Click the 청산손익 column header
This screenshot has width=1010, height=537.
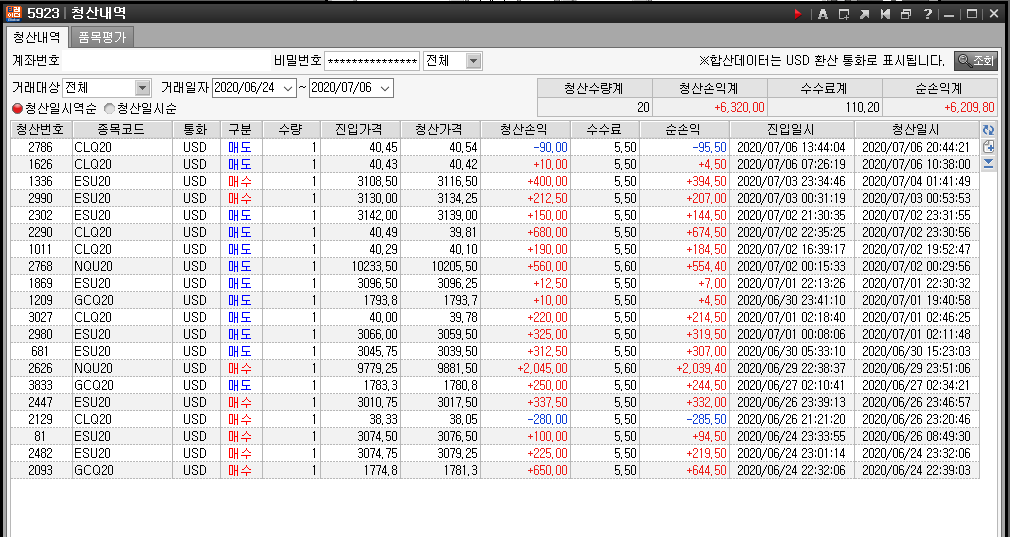coord(537,130)
